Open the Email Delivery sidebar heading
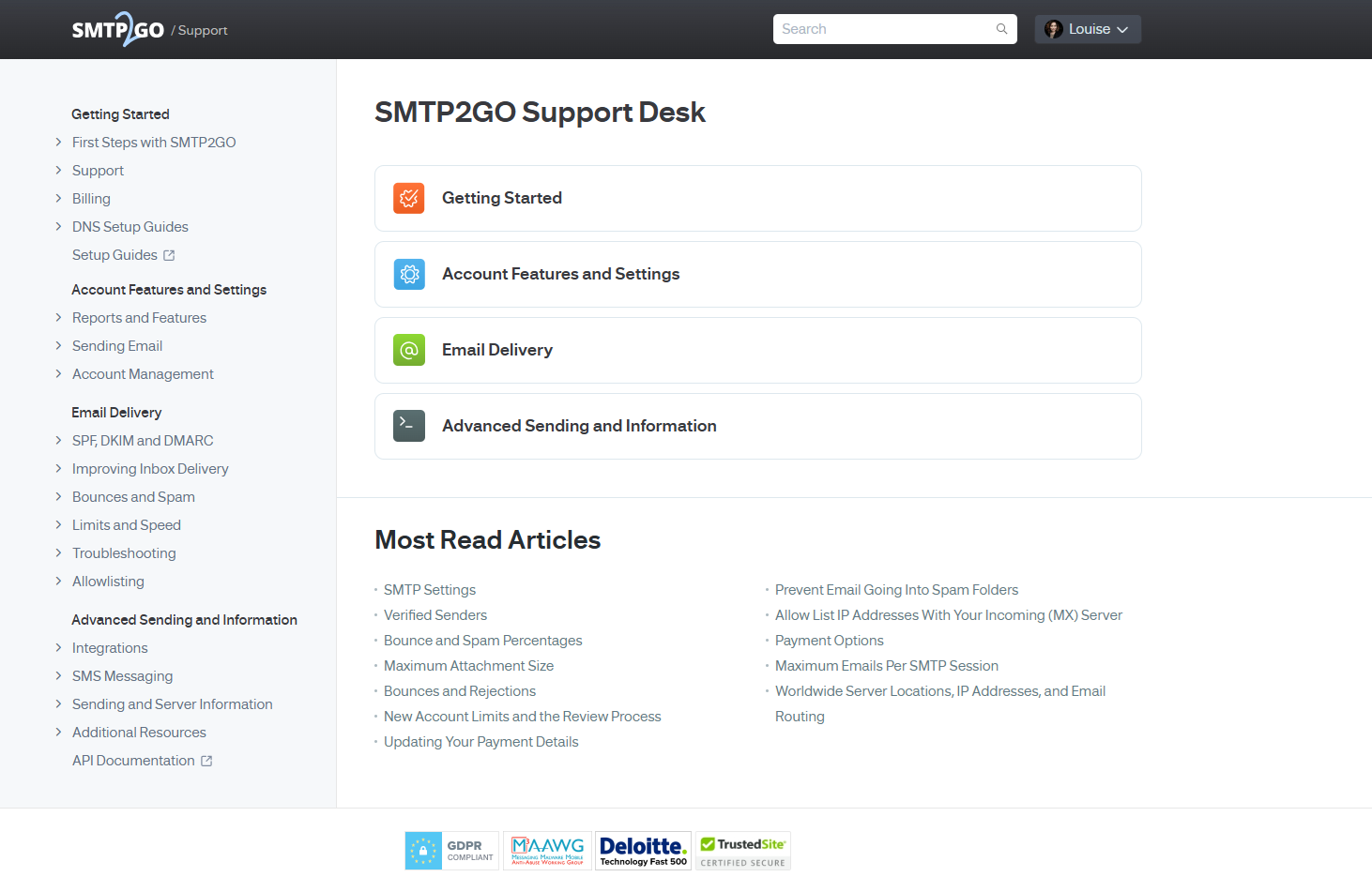The image size is (1372, 877). click(116, 413)
